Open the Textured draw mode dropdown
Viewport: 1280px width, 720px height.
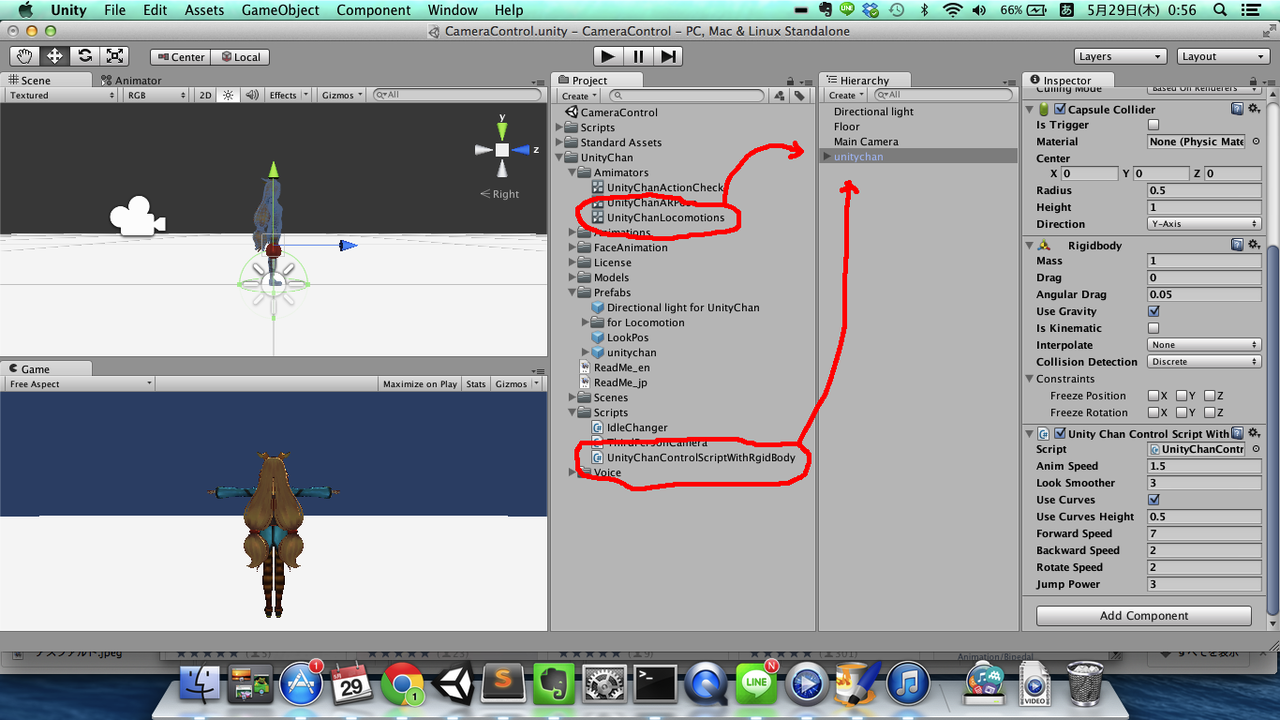(x=61, y=95)
